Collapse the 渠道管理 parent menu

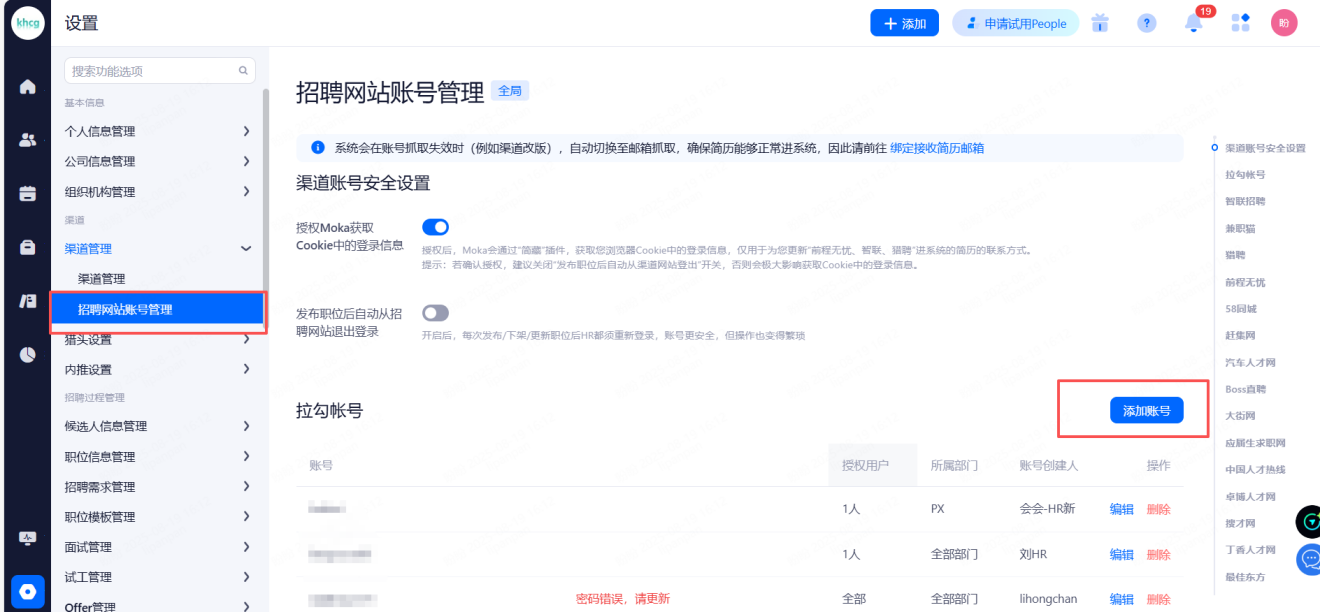coord(157,249)
